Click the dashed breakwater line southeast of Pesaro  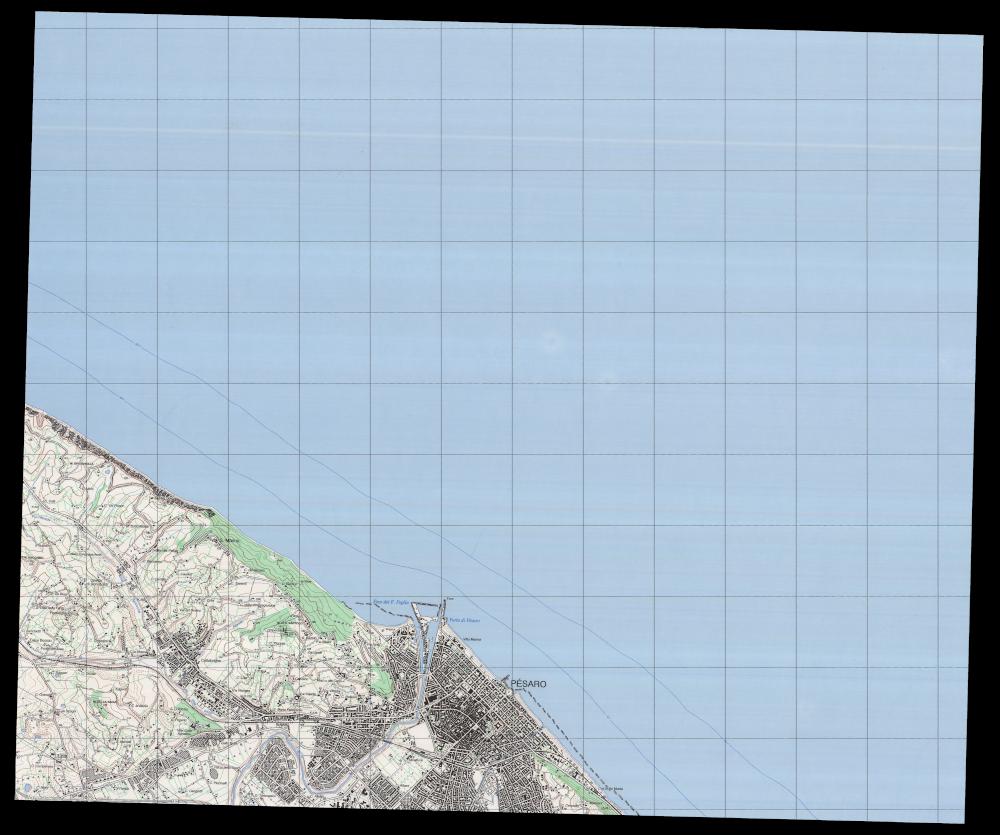(555, 721)
